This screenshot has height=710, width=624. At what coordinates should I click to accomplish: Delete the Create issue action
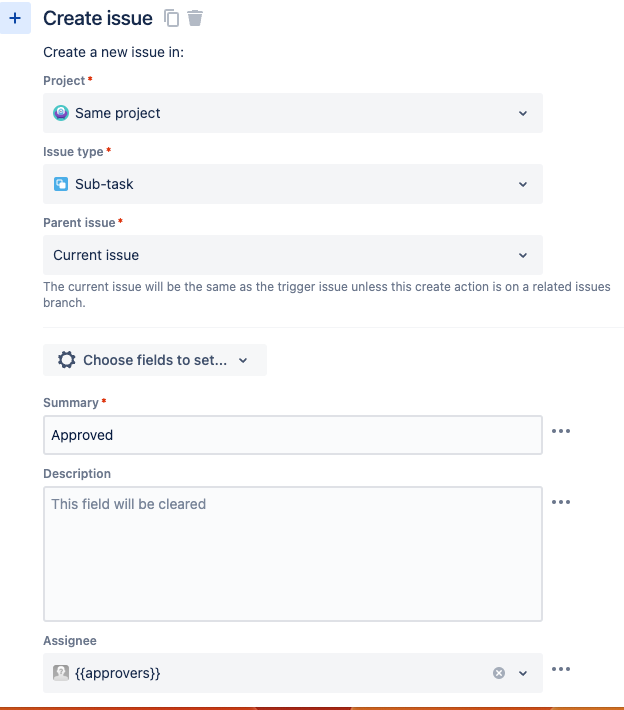click(x=195, y=18)
